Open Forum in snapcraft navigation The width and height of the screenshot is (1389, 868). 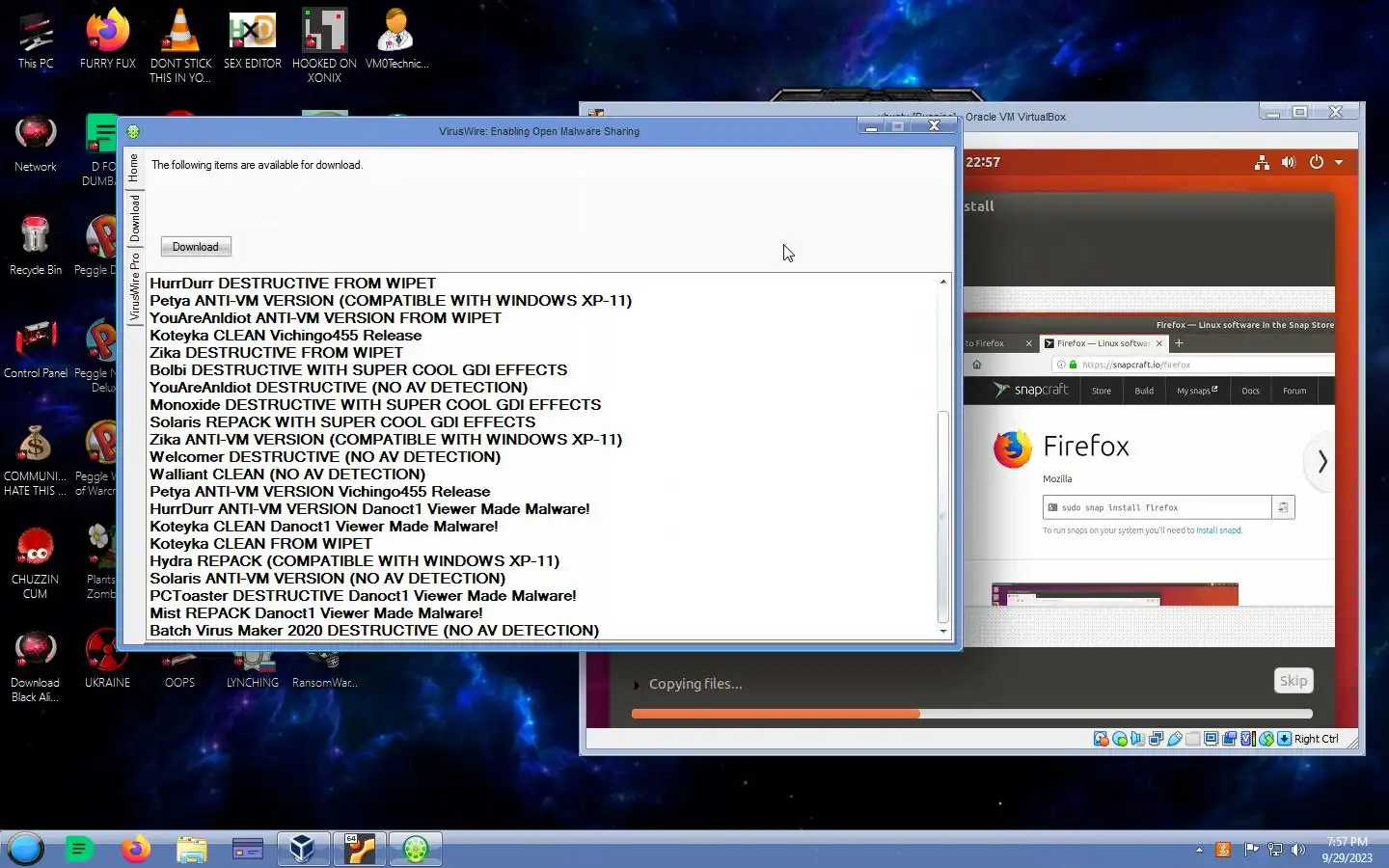coord(1294,391)
